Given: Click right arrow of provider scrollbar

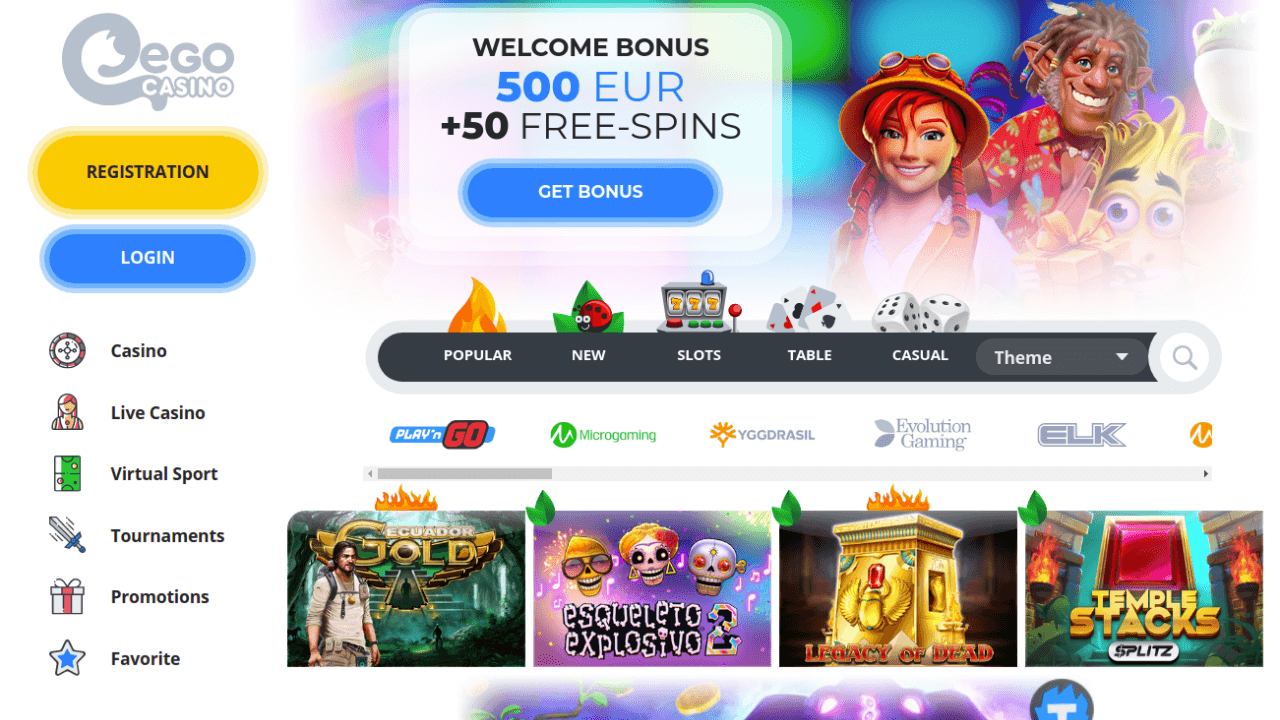Looking at the screenshot, I should click(x=1206, y=474).
